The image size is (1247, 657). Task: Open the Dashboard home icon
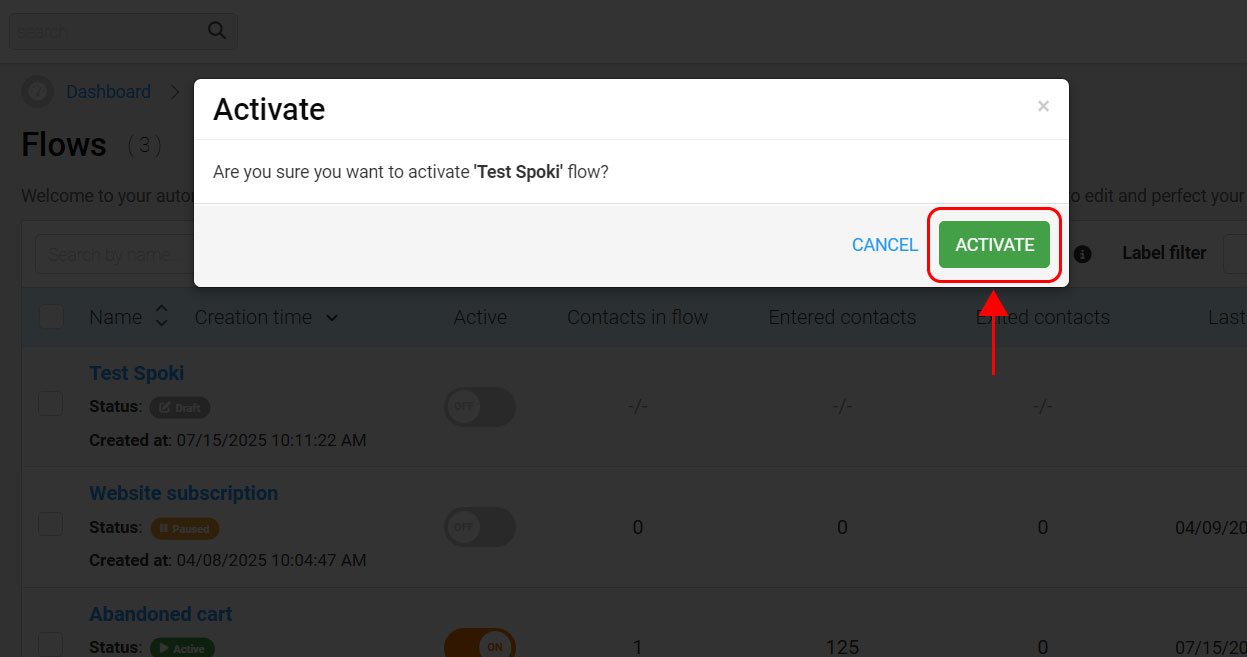click(37, 91)
